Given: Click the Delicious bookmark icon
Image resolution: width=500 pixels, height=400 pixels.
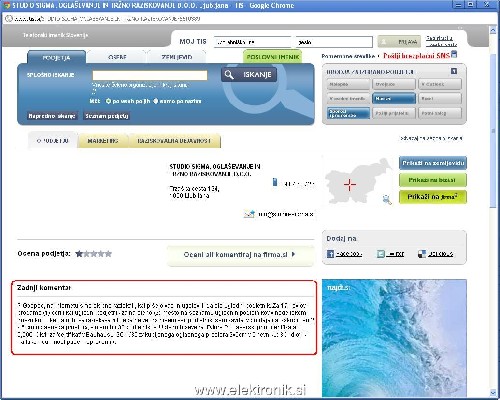Looking at the screenshot, I should (x=422, y=254).
